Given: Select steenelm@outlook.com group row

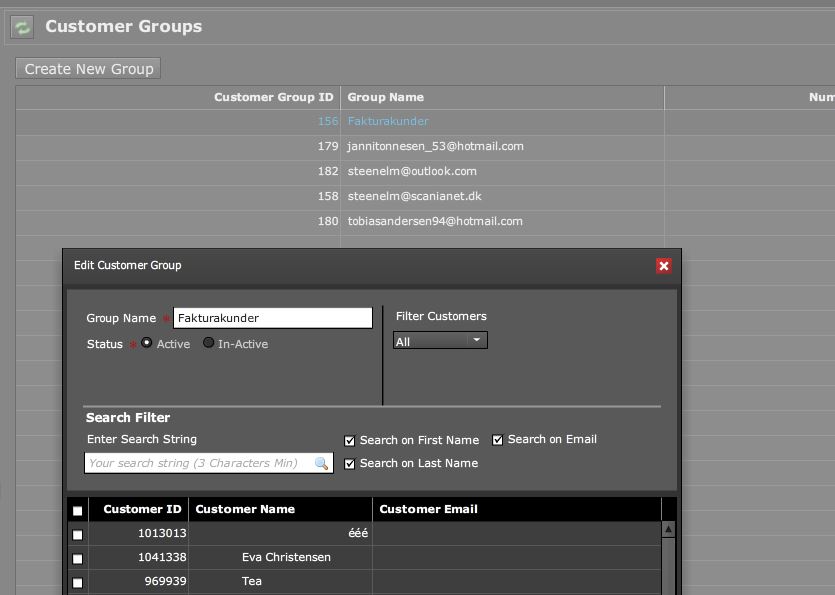Looking at the screenshot, I should click(412, 171).
